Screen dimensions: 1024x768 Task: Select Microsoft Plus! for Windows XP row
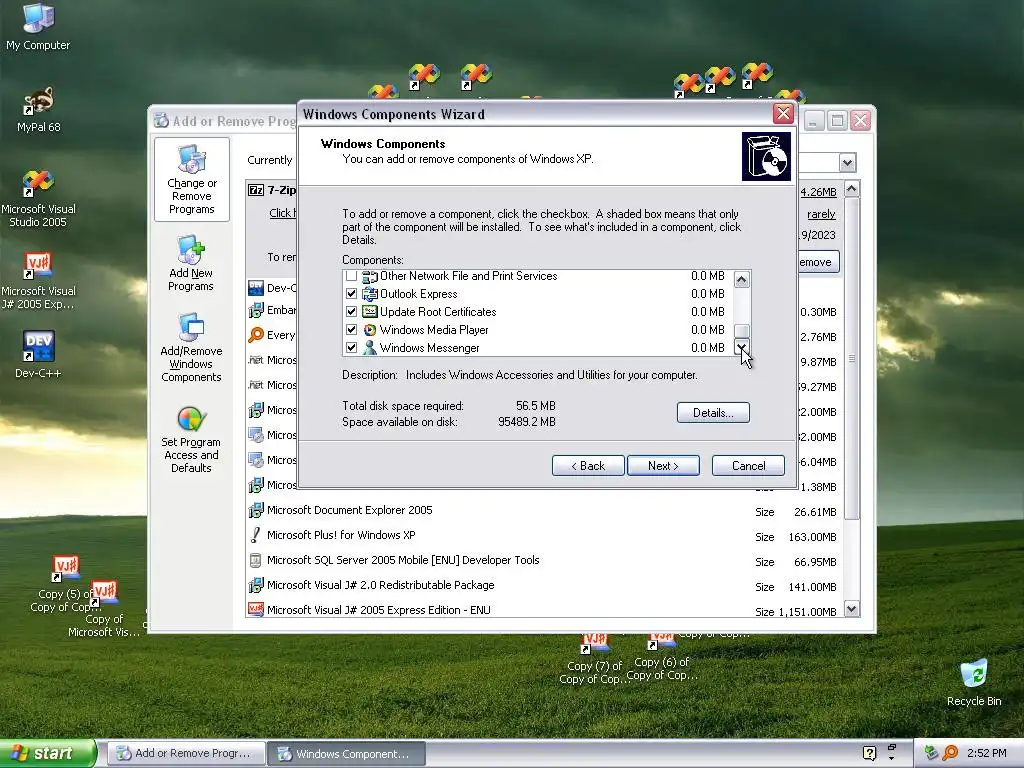[543, 536]
